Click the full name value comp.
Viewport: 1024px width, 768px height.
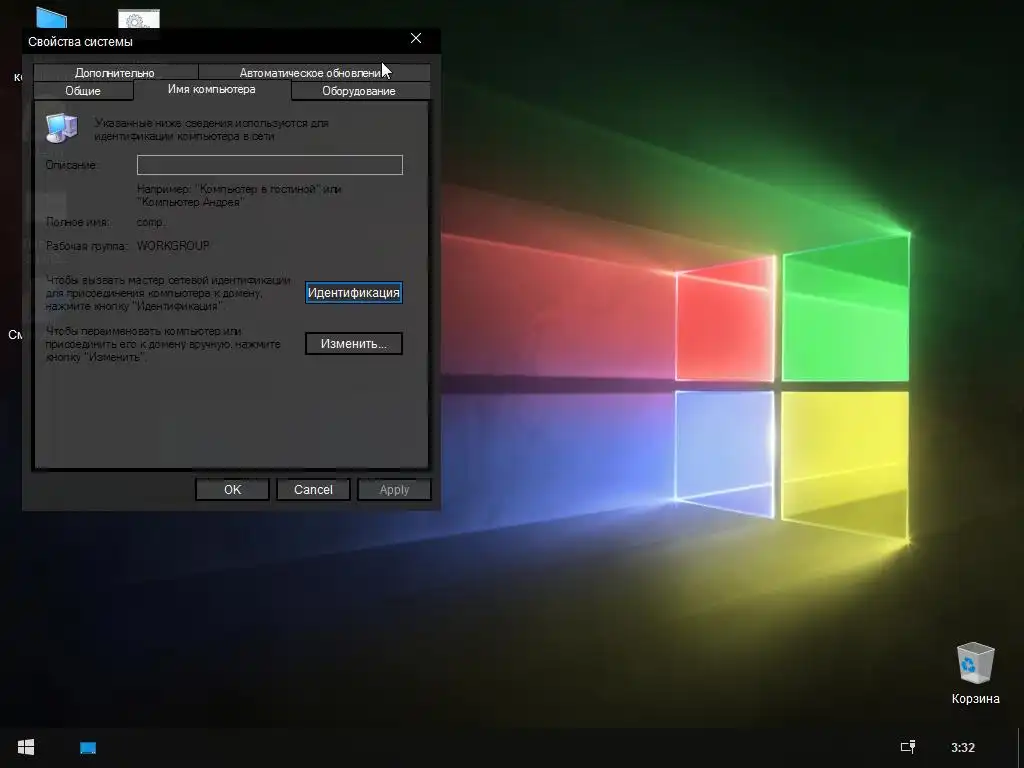tap(151, 222)
